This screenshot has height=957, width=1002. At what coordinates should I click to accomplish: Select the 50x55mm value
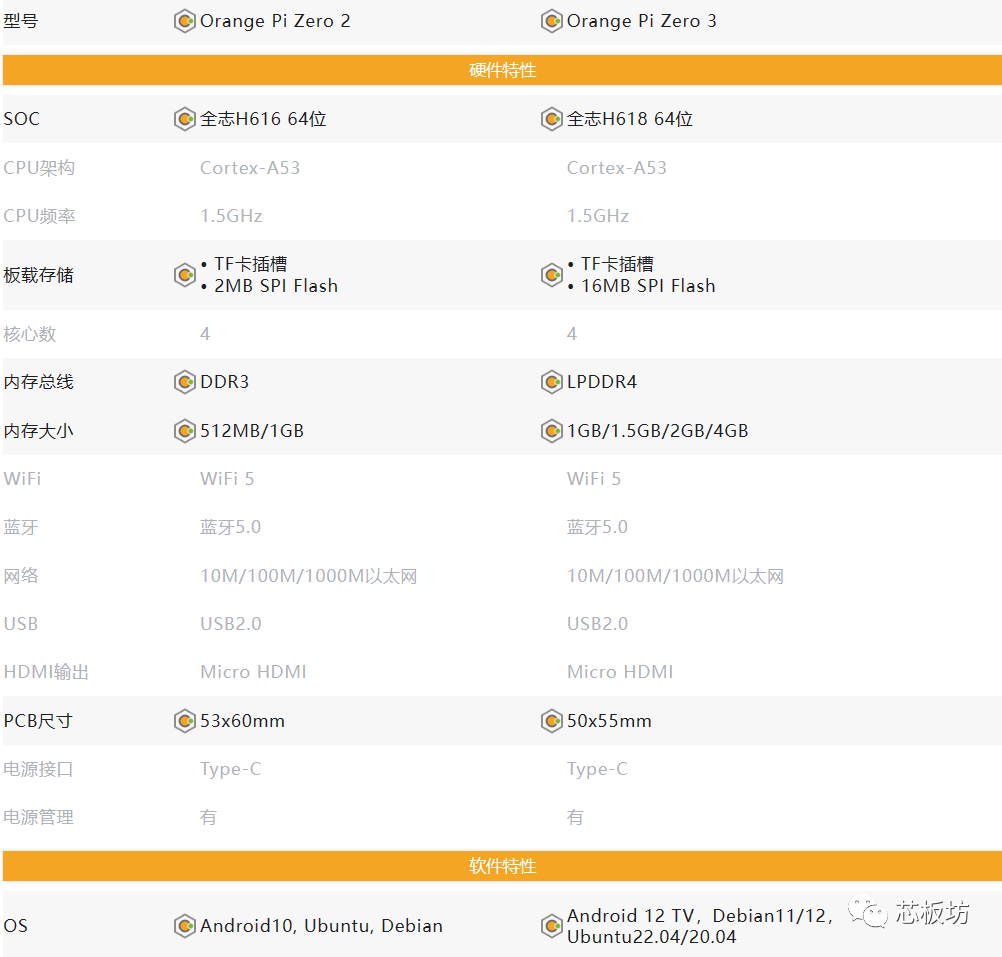coord(609,721)
